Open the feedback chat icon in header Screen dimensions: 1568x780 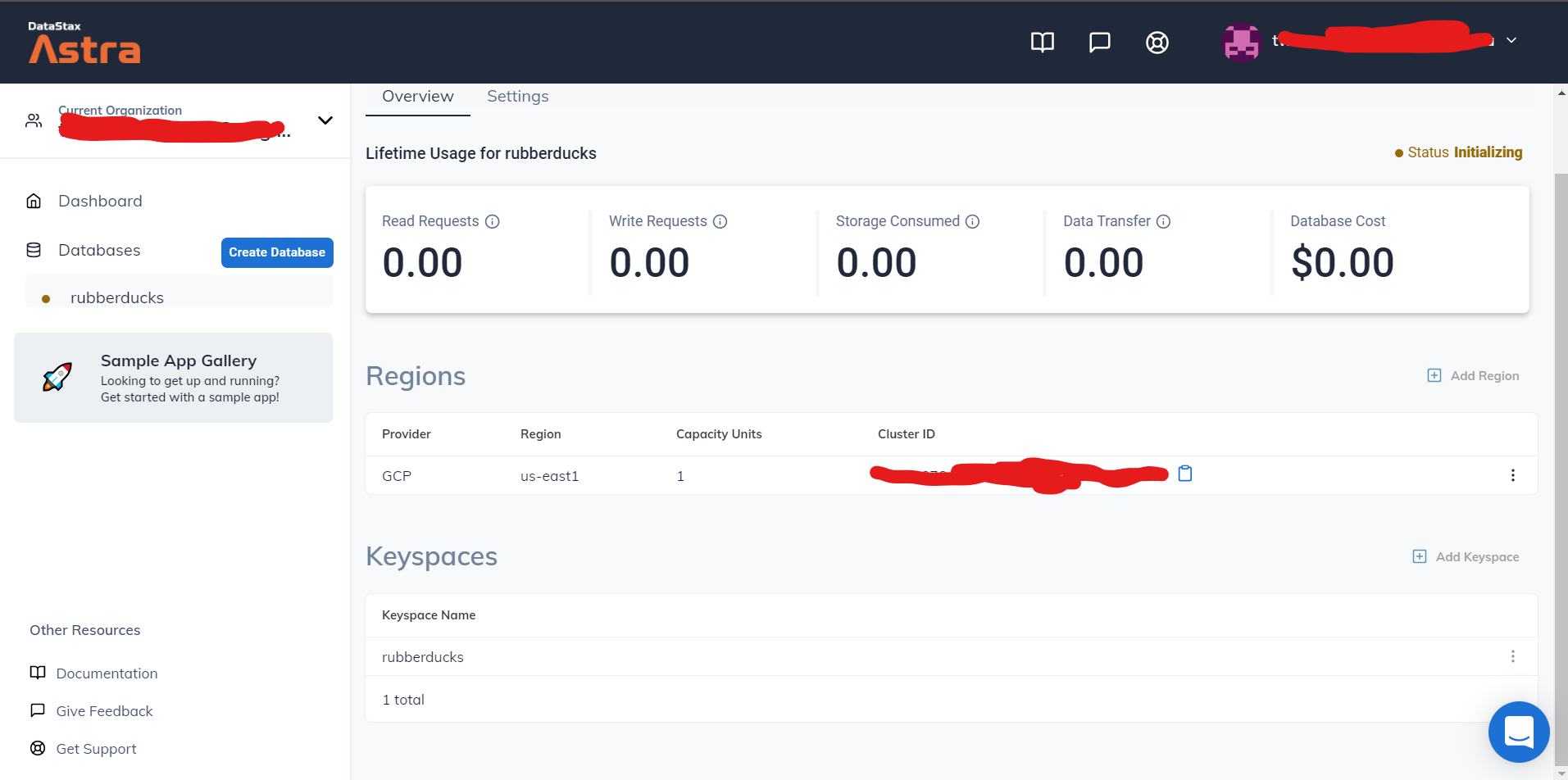click(x=1099, y=42)
